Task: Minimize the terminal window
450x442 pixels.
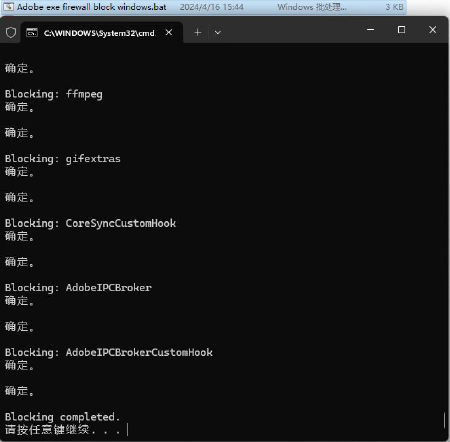Action: click(x=370, y=30)
